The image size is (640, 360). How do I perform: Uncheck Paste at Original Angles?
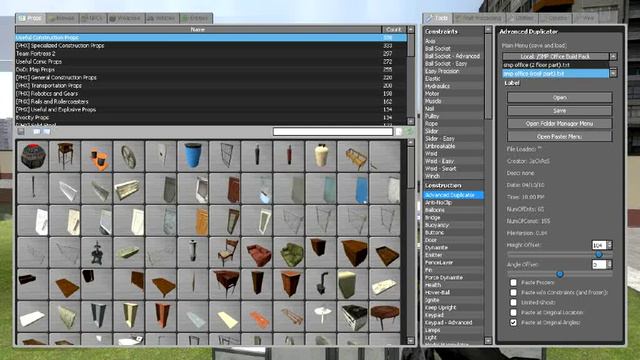point(513,322)
